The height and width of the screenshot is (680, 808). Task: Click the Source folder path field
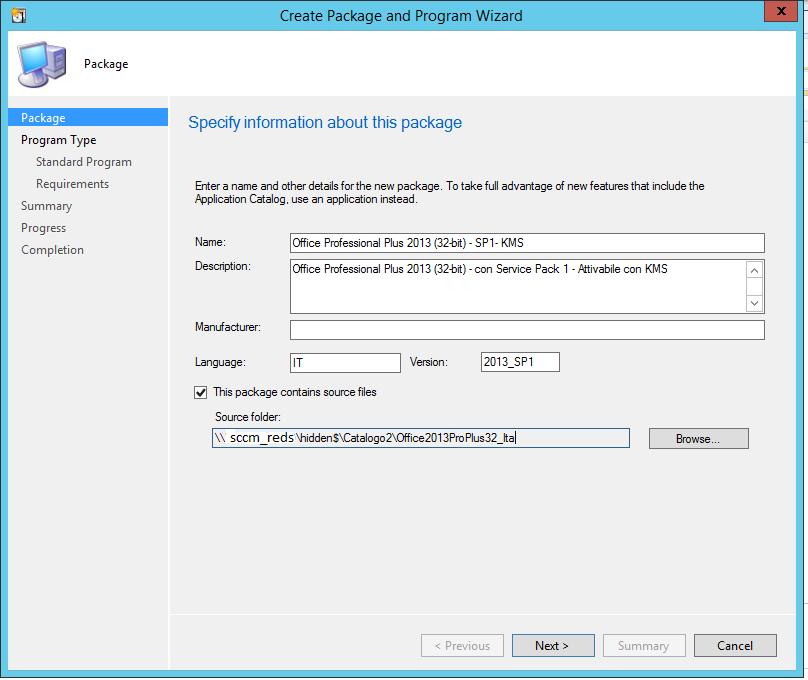420,438
